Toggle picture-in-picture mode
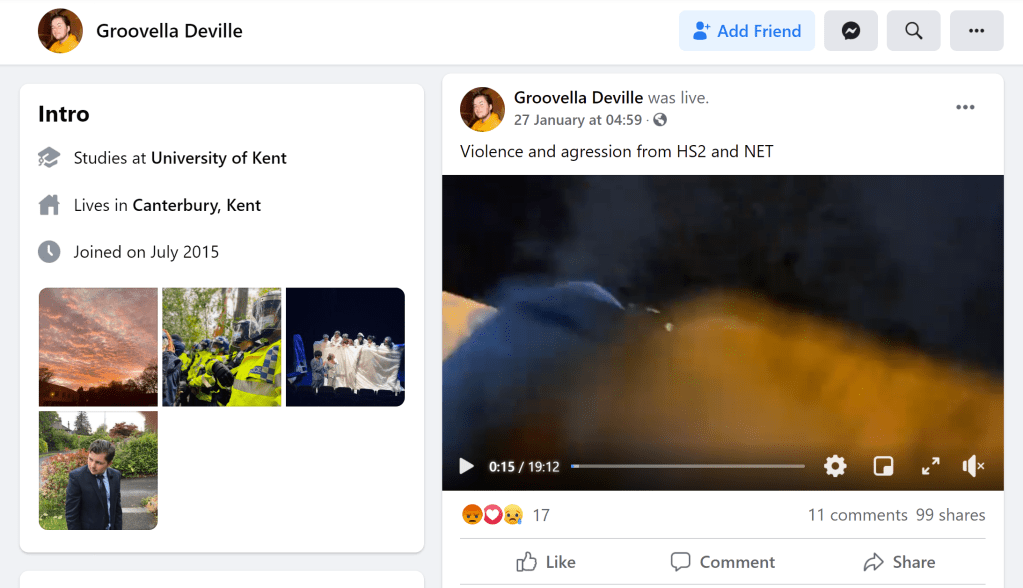 (x=883, y=466)
